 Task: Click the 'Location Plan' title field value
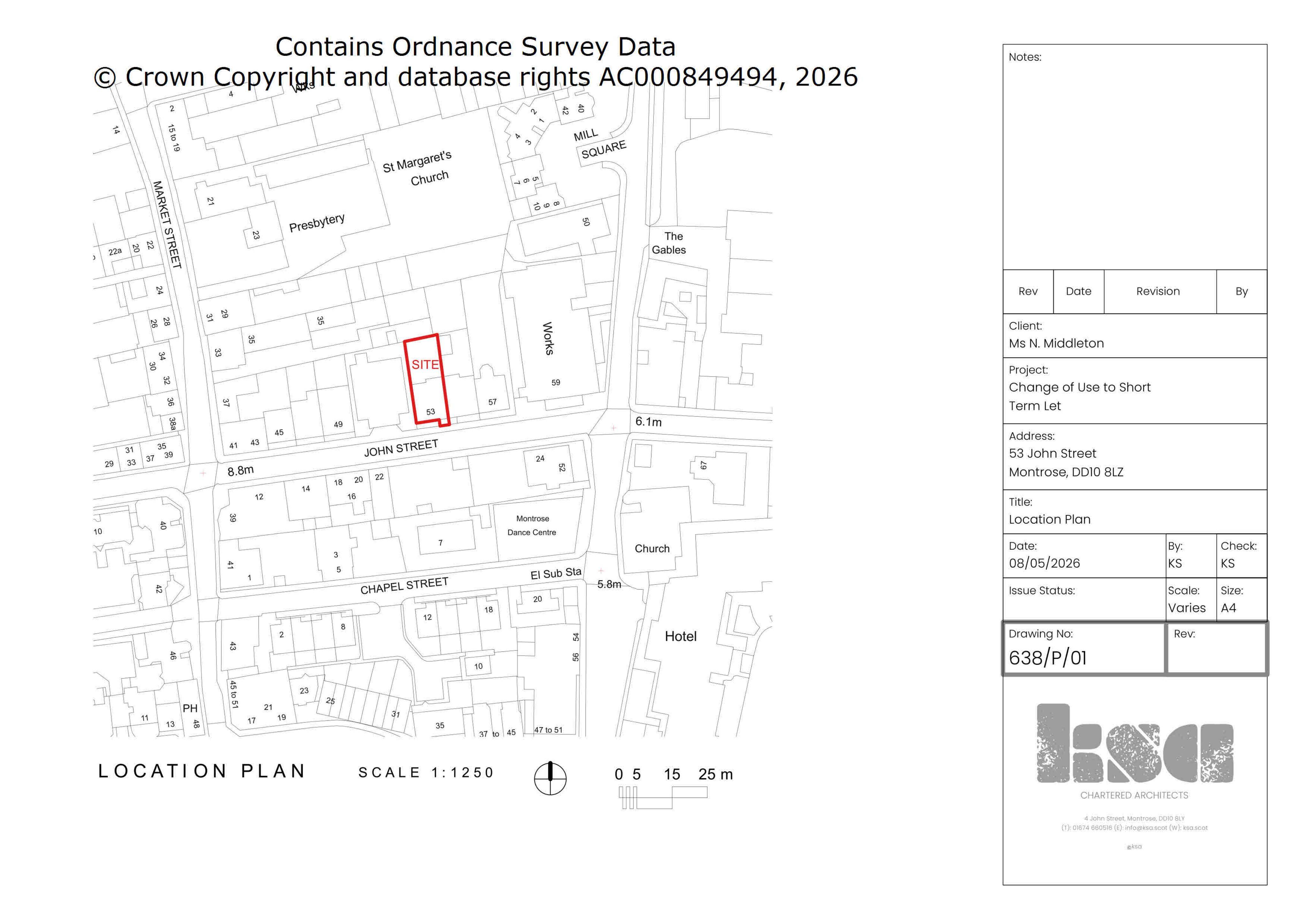[1049, 519]
